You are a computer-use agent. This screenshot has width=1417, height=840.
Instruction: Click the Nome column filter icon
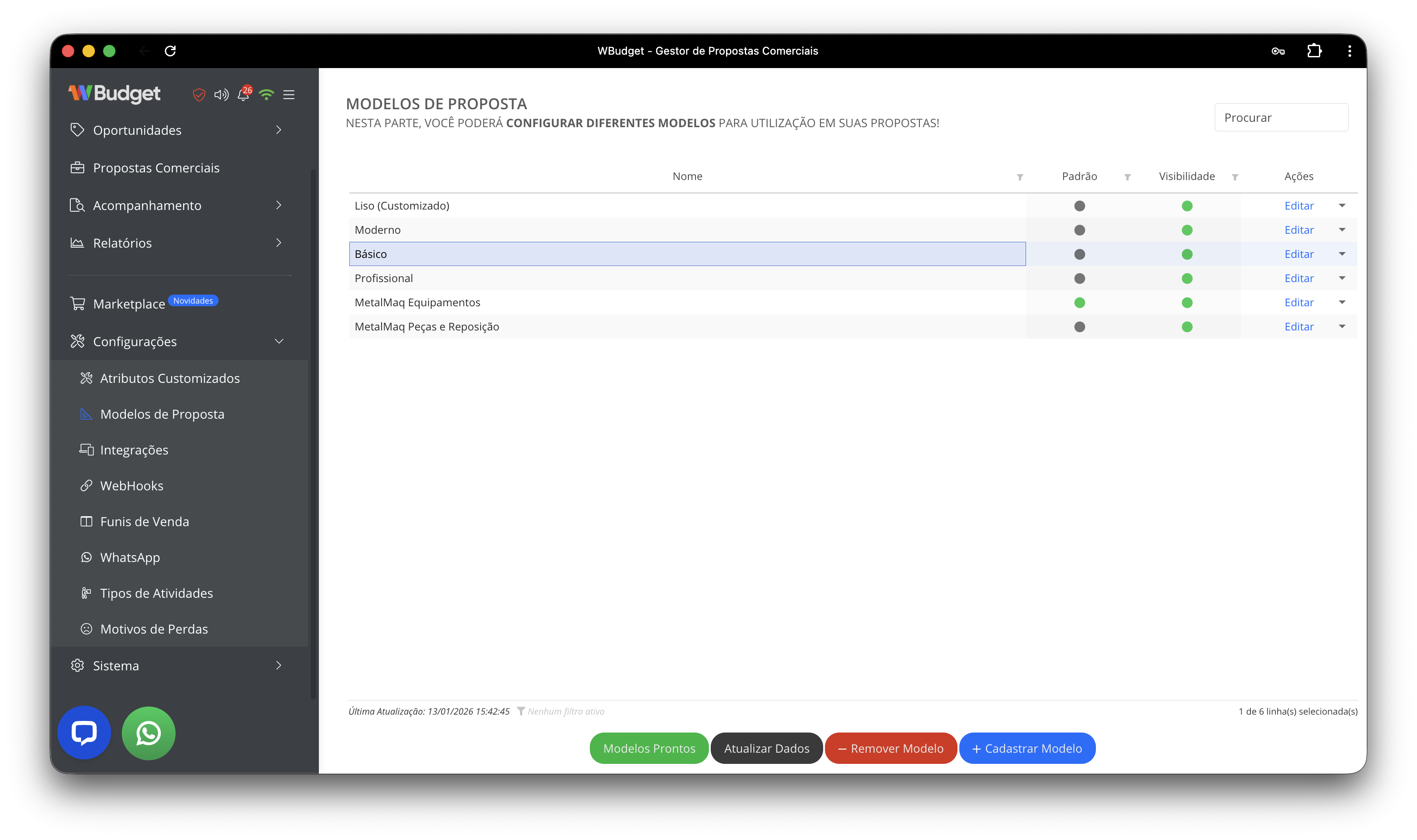pyautogui.click(x=1020, y=177)
